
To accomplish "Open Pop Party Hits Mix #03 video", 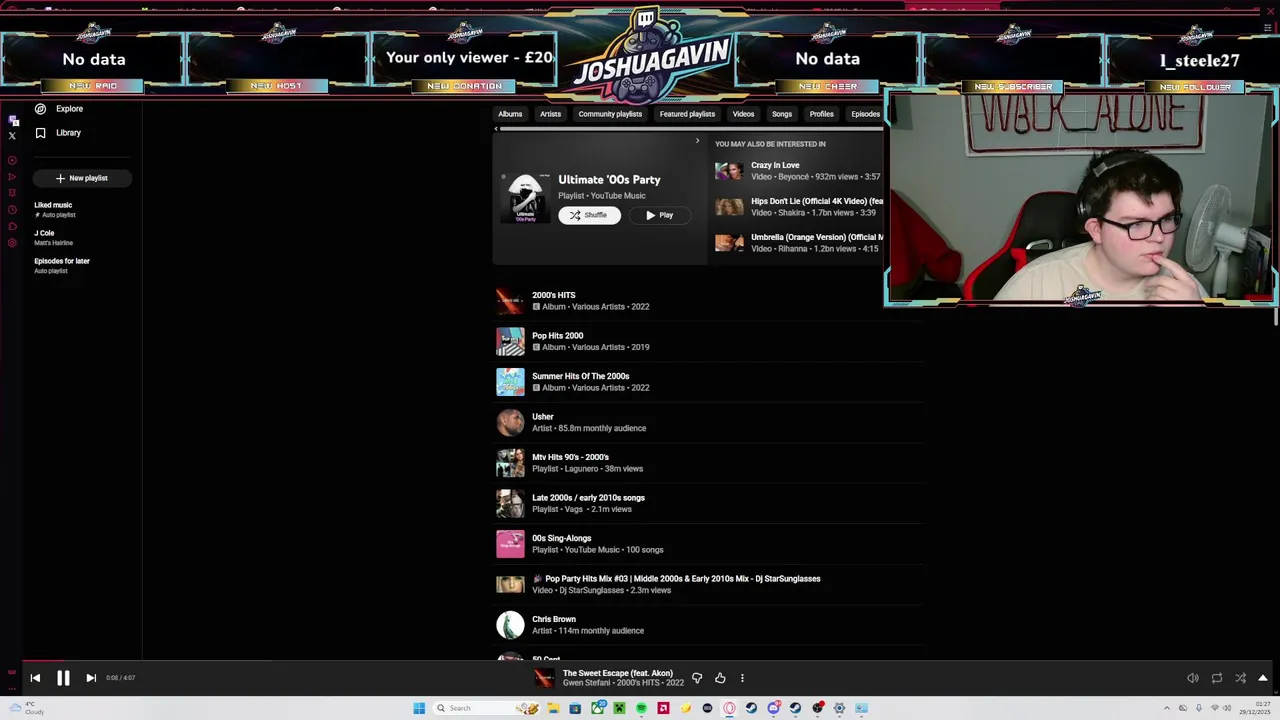I will [709, 584].
